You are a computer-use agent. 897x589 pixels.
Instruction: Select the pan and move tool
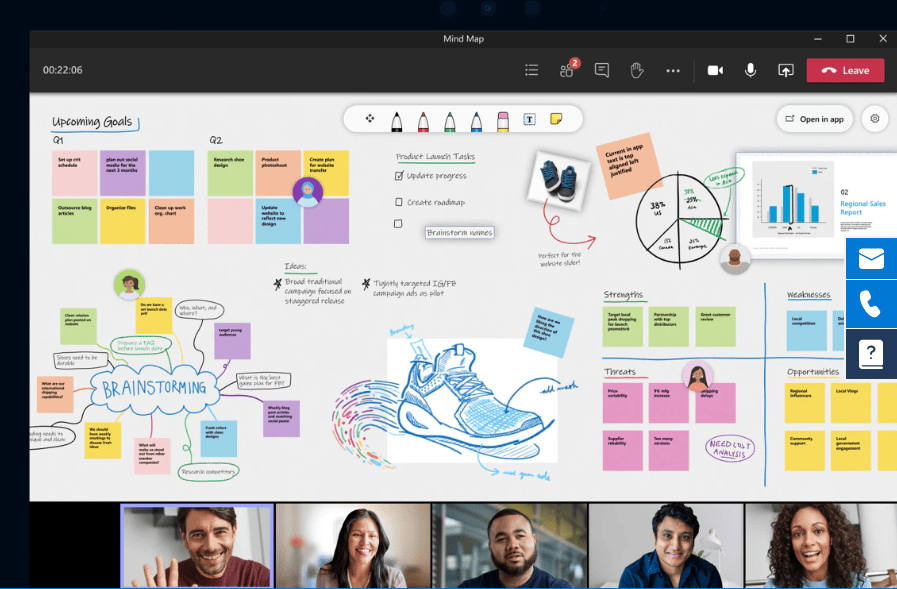point(370,118)
